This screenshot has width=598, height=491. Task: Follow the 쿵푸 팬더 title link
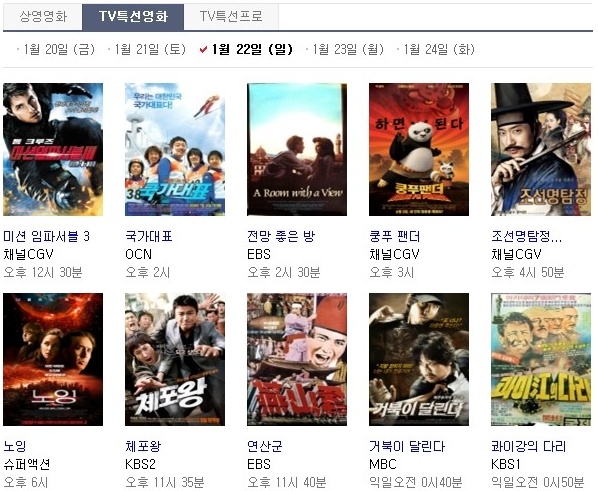[x=395, y=236]
